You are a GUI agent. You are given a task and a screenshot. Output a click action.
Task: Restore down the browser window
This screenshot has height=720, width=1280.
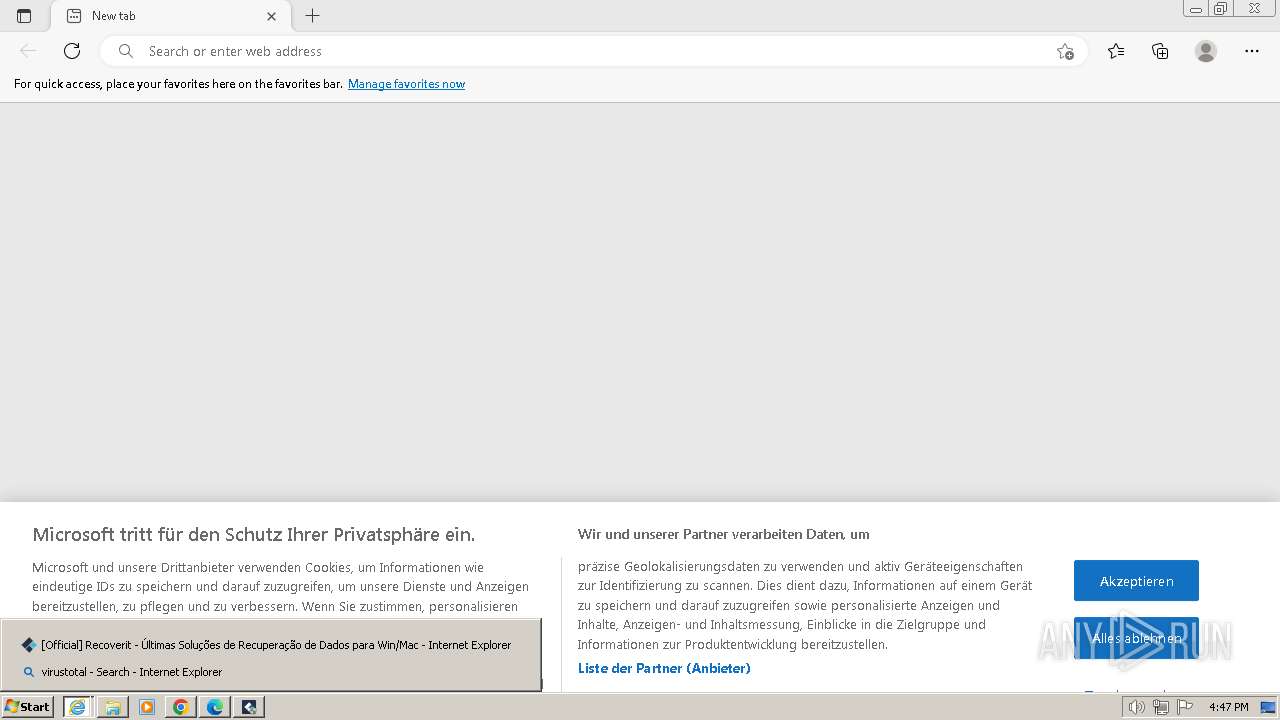click(1221, 8)
